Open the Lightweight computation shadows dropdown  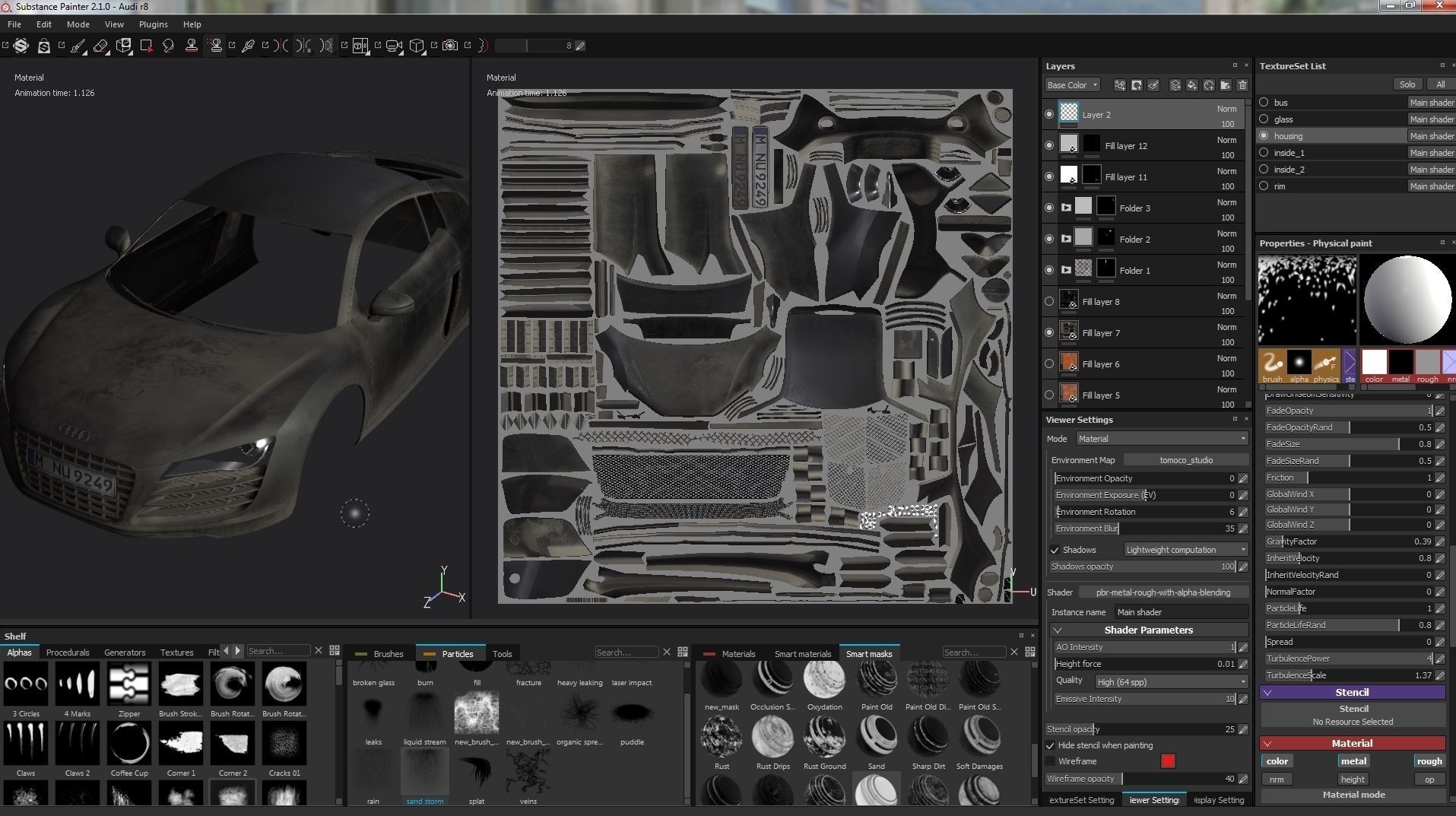[1186, 550]
